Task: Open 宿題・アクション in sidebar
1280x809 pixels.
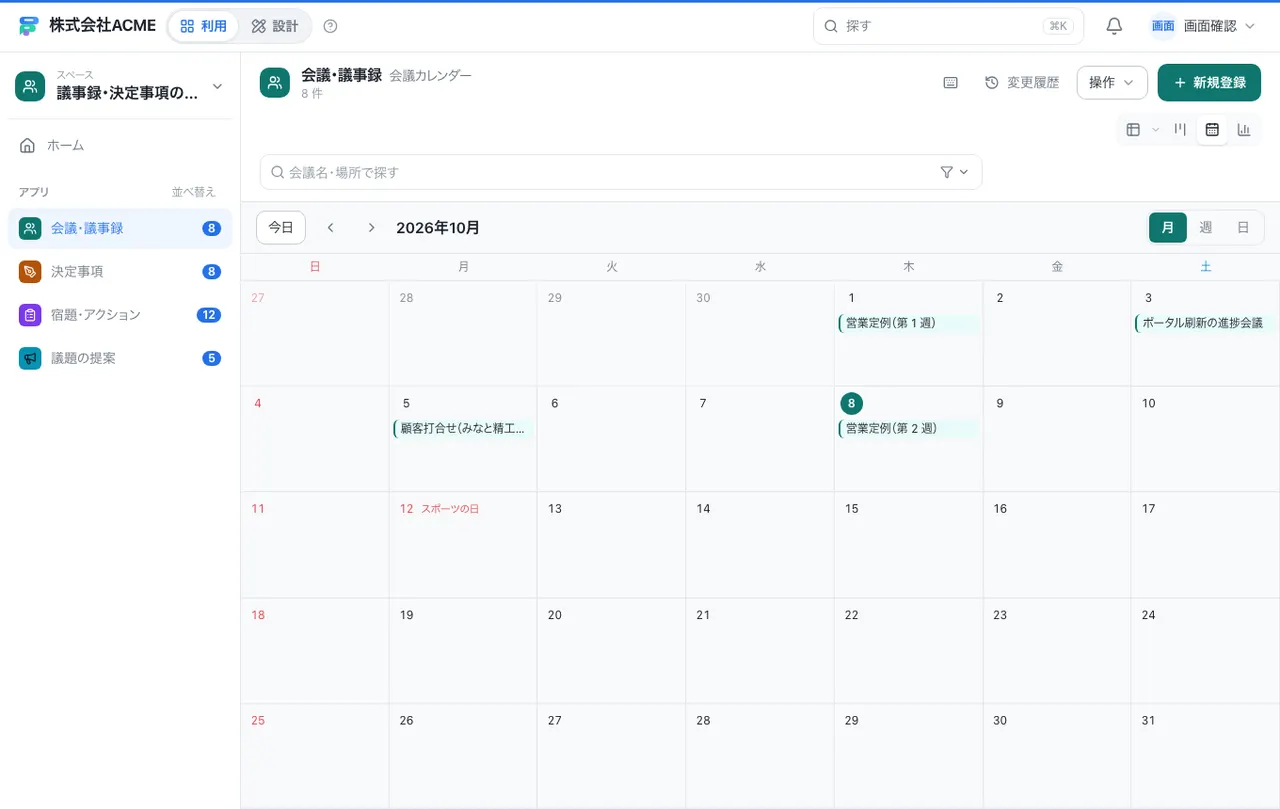Action: click(120, 315)
